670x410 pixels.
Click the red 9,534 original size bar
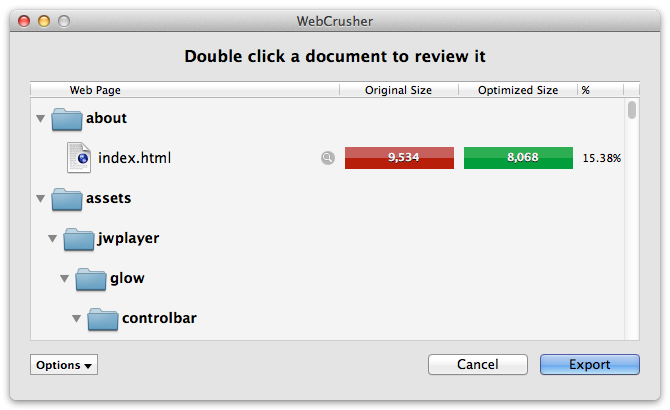coord(400,158)
